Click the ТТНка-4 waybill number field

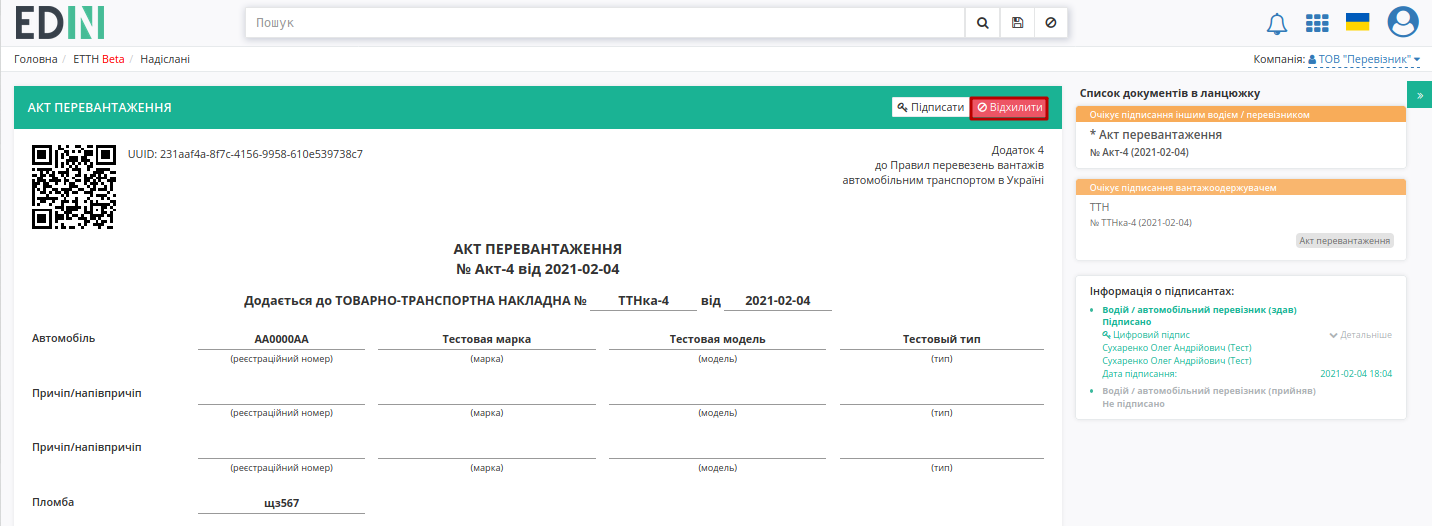click(643, 301)
